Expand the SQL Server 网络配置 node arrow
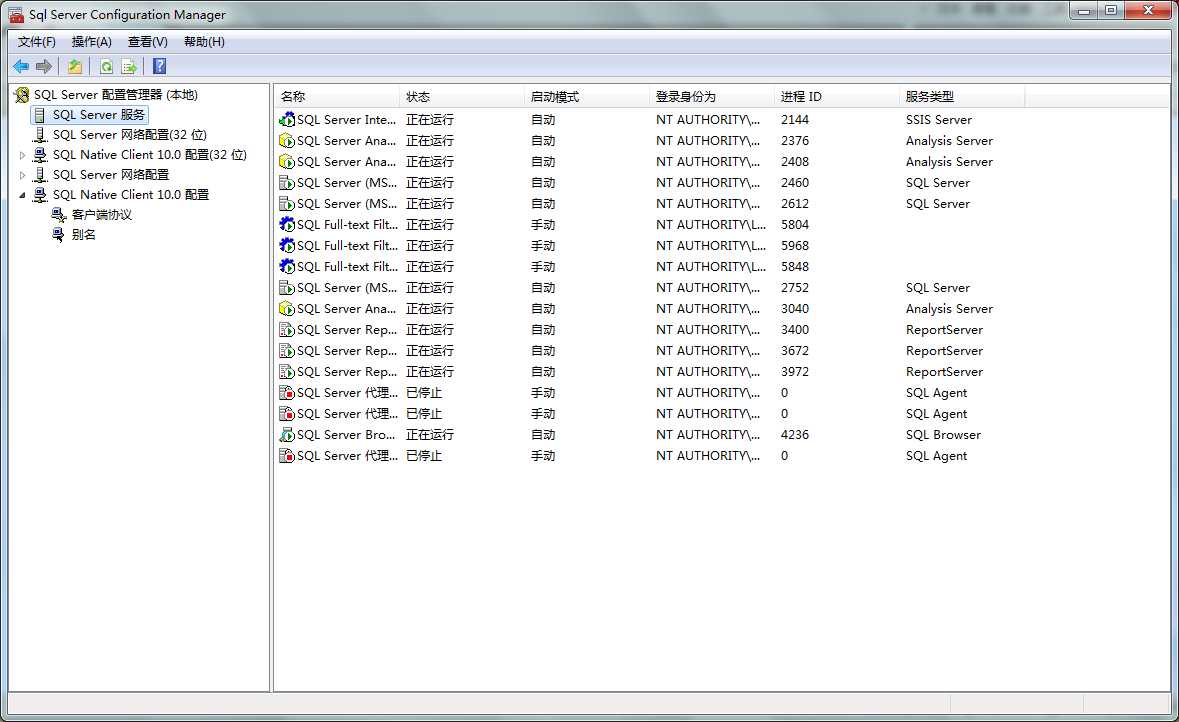1179x722 pixels. pyautogui.click(x=23, y=175)
